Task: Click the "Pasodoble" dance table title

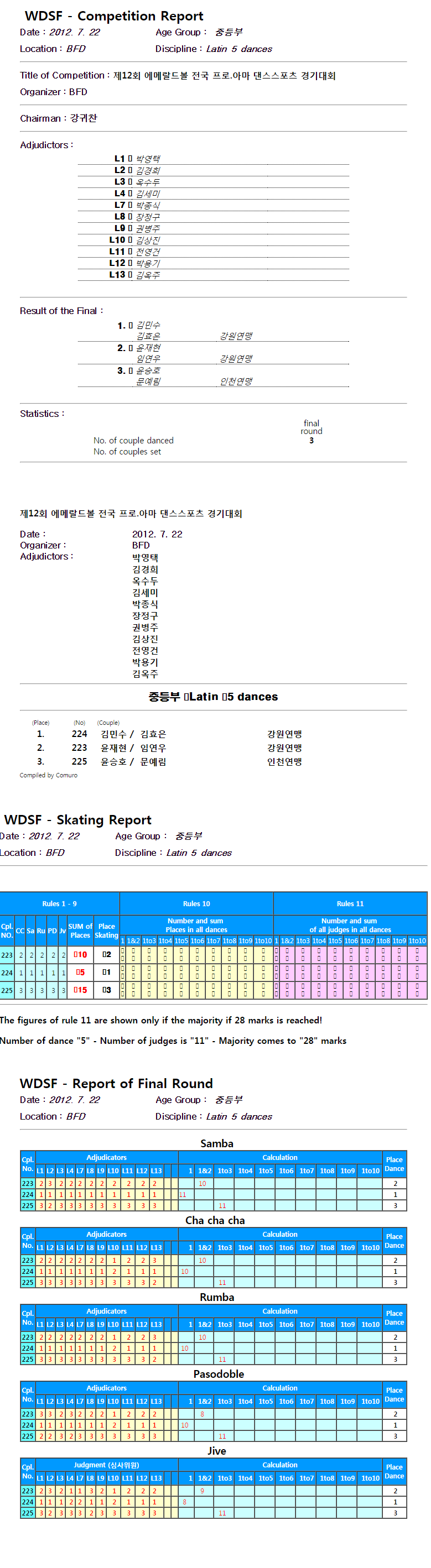Action: (x=219, y=1374)
